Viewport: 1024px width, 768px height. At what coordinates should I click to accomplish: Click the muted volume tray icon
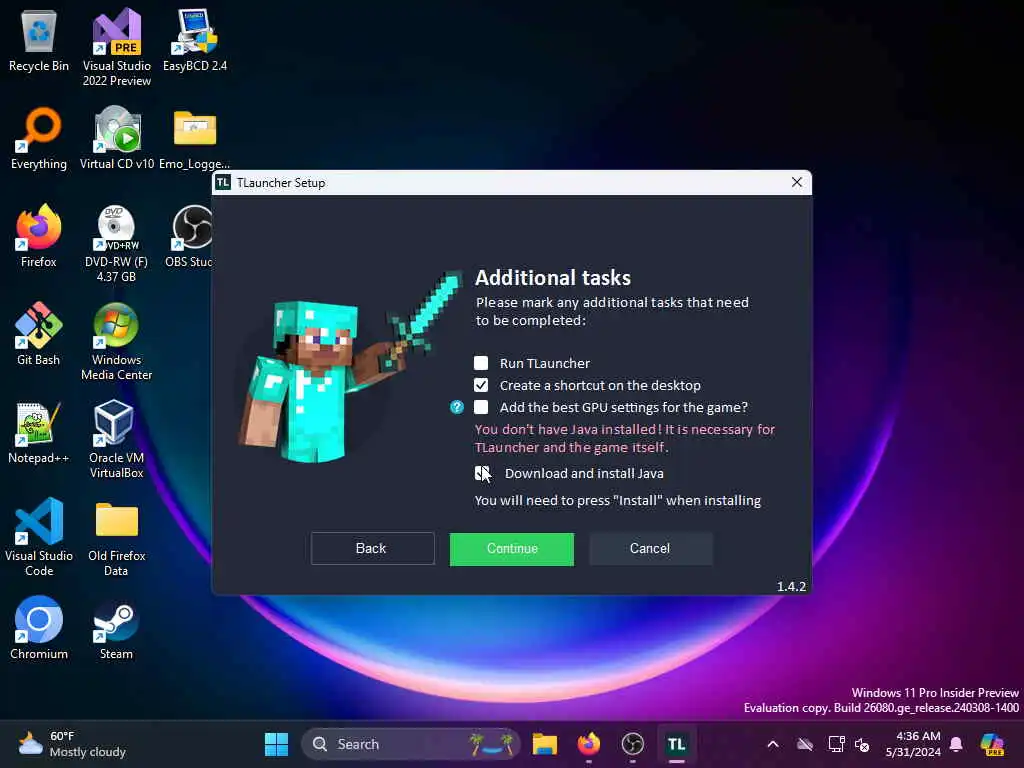point(862,744)
